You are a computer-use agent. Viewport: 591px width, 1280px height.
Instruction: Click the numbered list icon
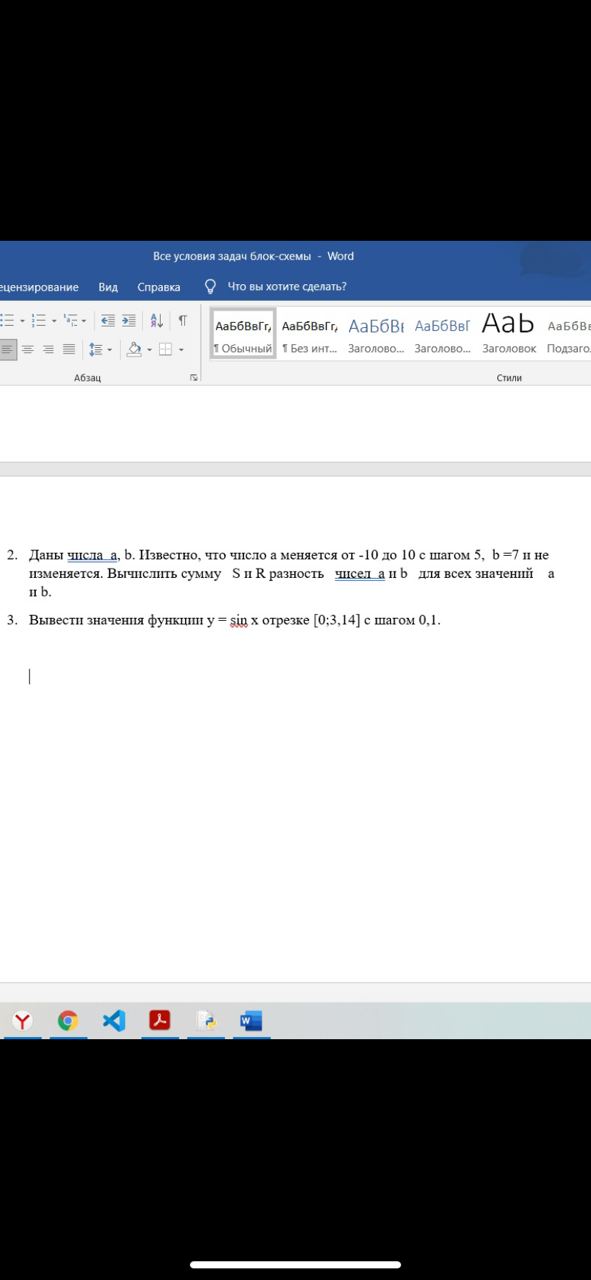click(x=38, y=320)
